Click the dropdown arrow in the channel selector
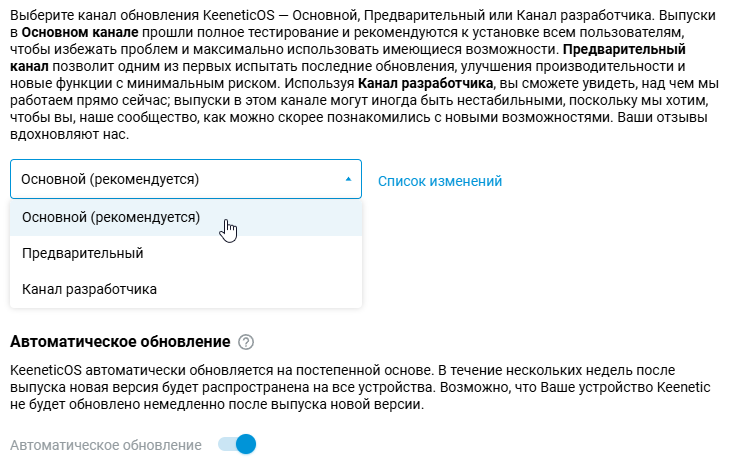The height and width of the screenshot is (466, 730). 348,180
